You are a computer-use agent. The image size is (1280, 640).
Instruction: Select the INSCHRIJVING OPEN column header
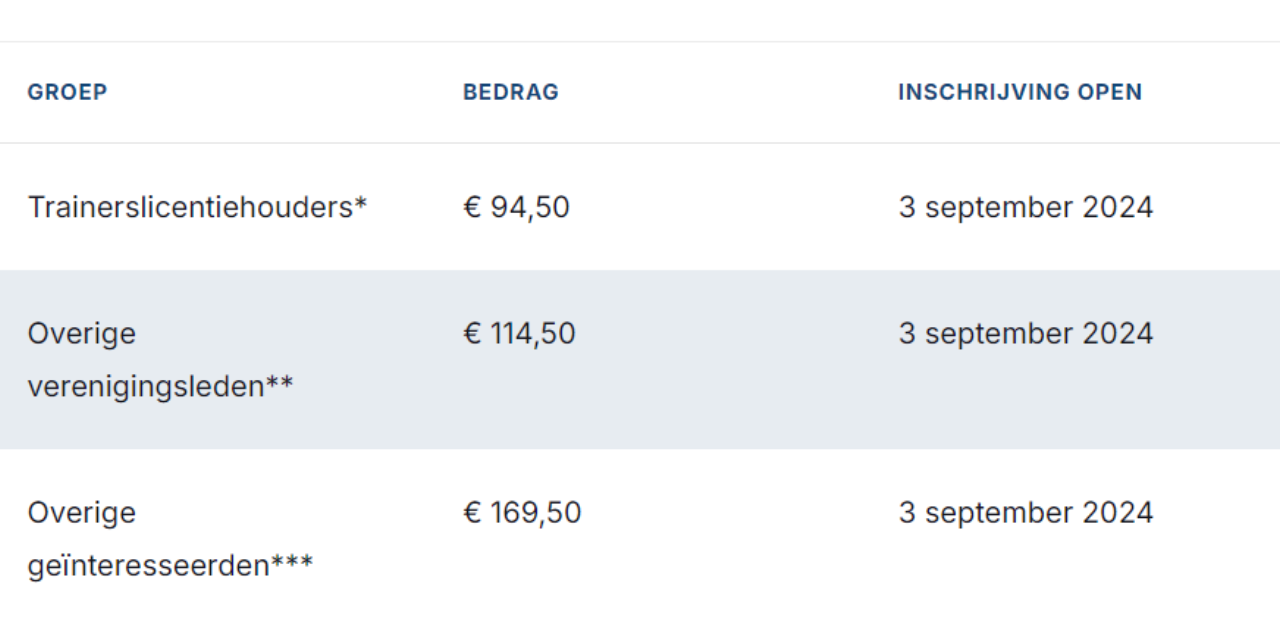pyautogui.click(x=1019, y=92)
